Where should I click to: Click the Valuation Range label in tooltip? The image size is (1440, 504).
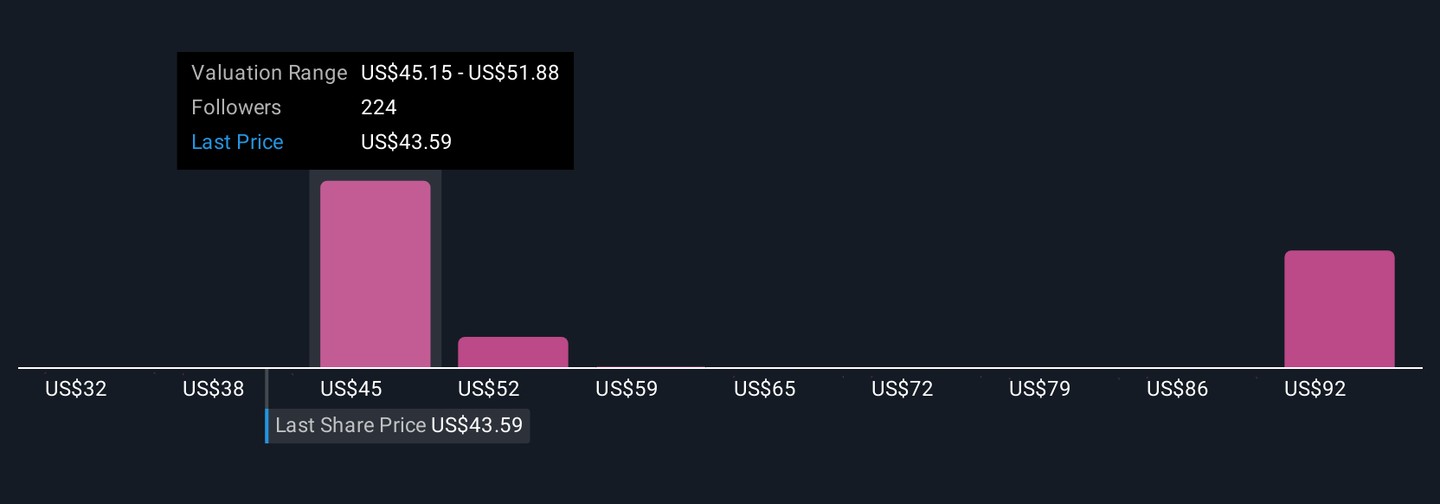[269, 73]
